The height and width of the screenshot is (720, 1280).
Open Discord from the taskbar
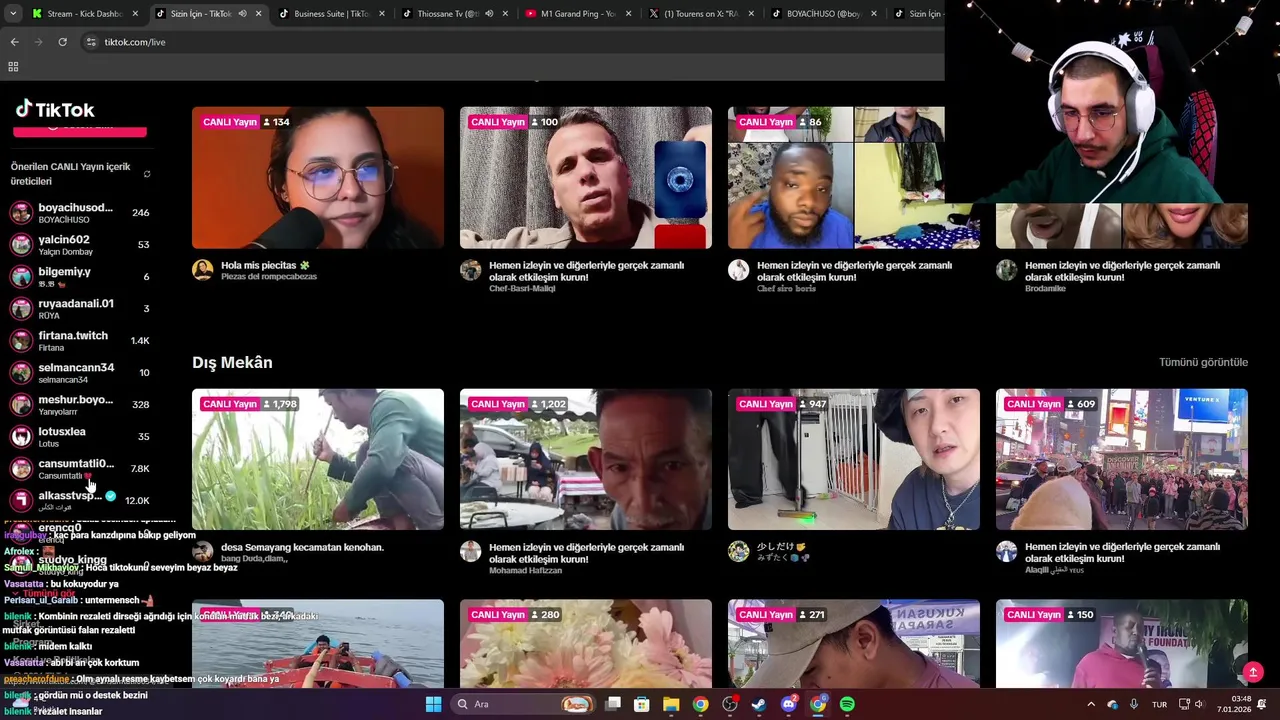point(789,704)
